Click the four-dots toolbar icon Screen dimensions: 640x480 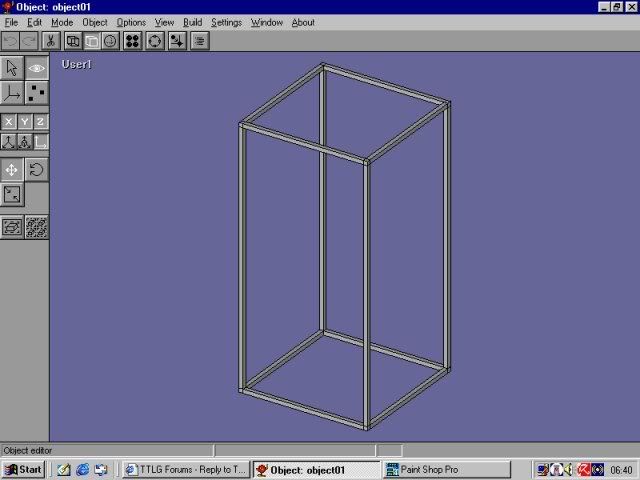[x=132, y=41]
